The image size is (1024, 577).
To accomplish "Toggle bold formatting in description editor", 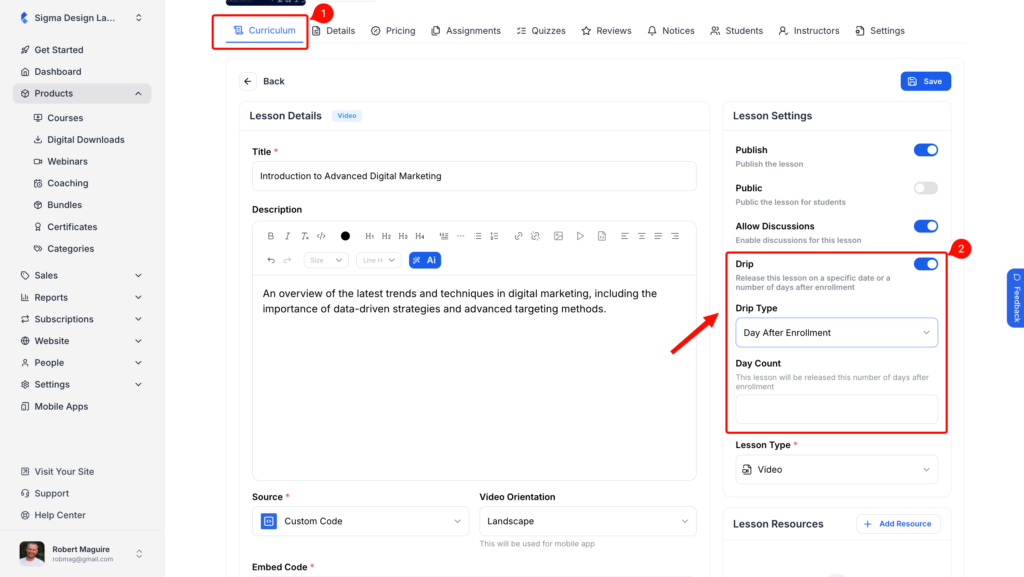I will tap(270, 236).
